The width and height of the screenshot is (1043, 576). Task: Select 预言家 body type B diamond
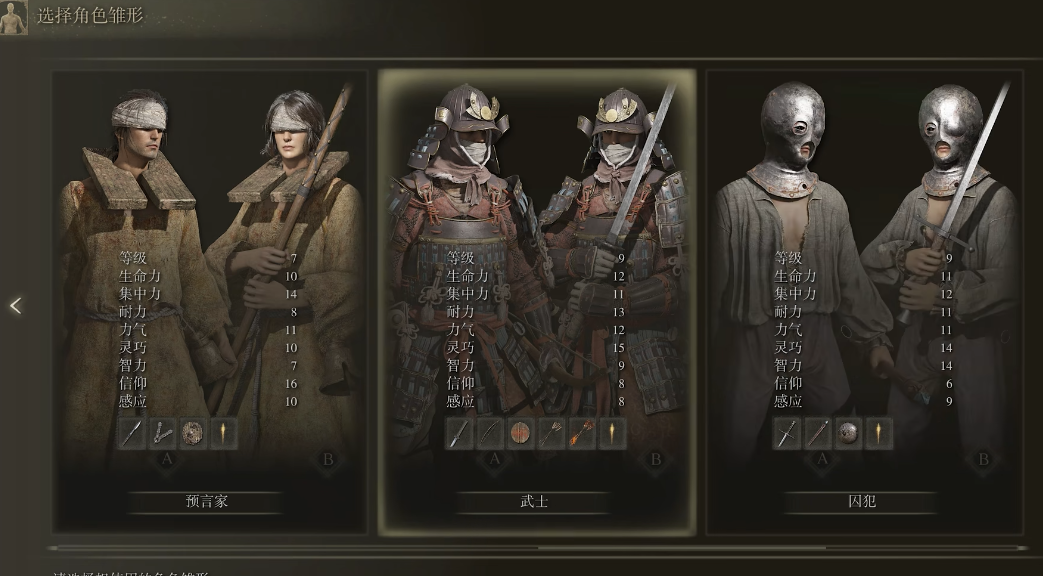point(327,460)
